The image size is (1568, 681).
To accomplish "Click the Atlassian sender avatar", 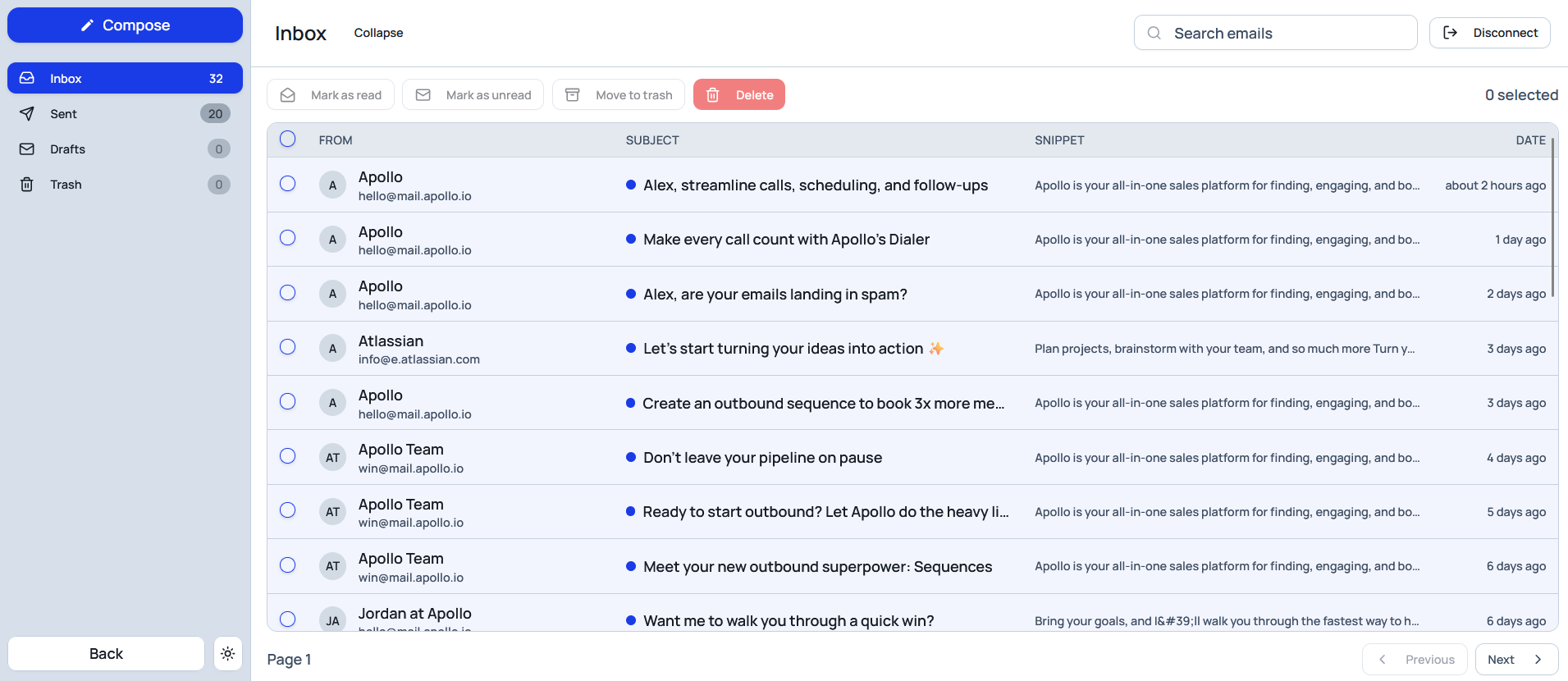I will [x=332, y=349].
